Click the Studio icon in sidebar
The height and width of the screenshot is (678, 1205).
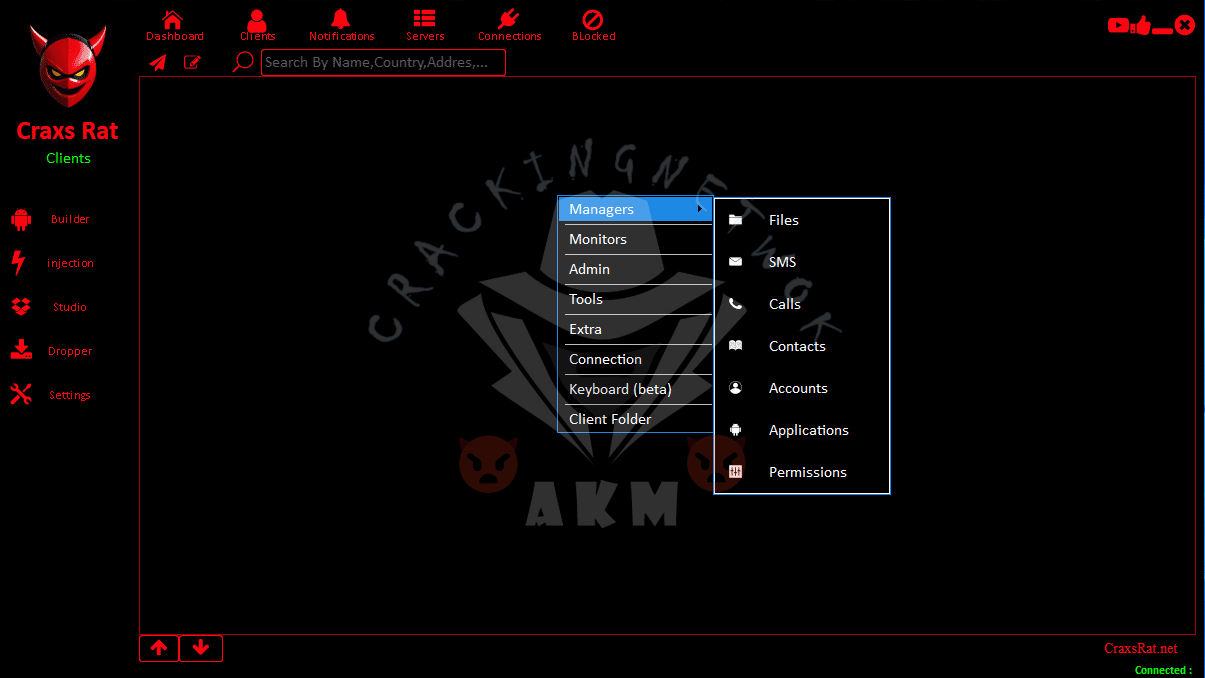coord(21,307)
